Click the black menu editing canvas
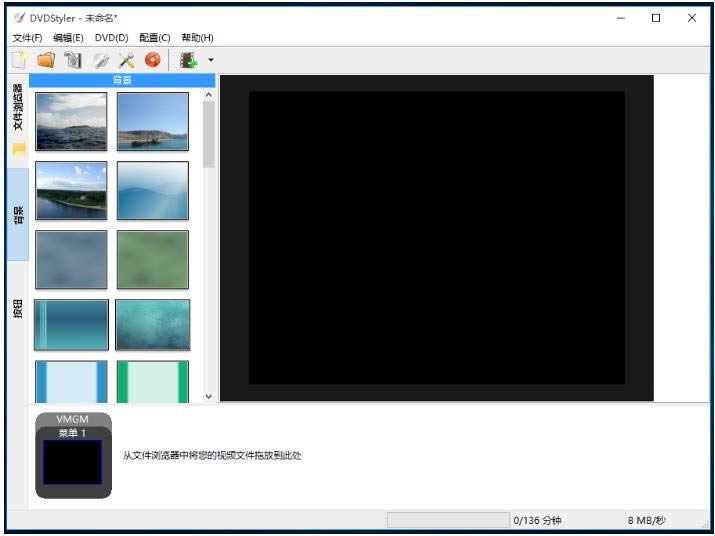The height and width of the screenshot is (536, 715). (x=437, y=238)
